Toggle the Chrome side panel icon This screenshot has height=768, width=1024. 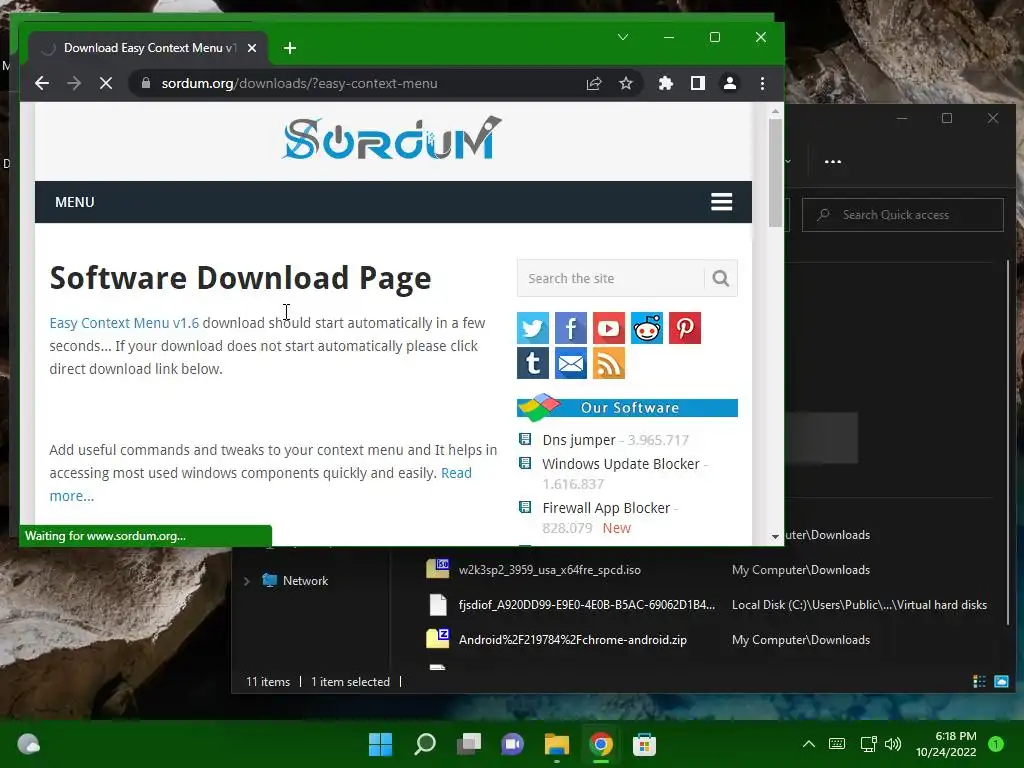(697, 84)
